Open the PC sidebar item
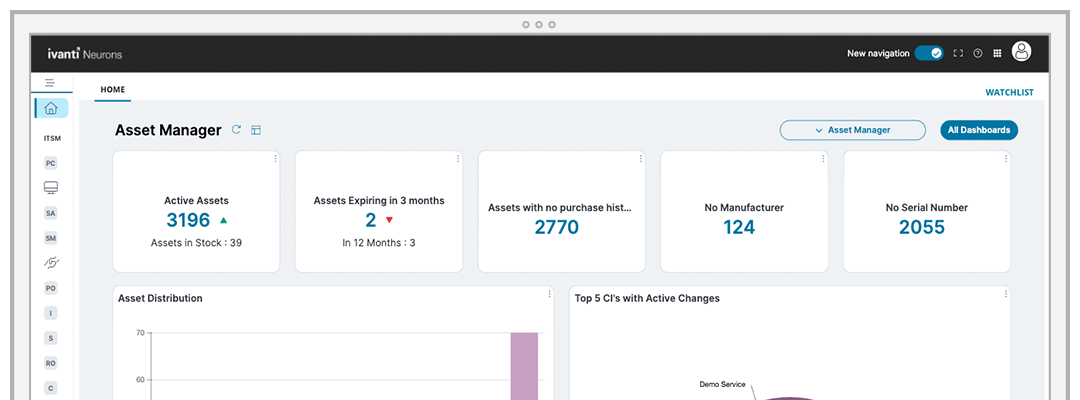This screenshot has width=1080, height=400. (x=50, y=163)
